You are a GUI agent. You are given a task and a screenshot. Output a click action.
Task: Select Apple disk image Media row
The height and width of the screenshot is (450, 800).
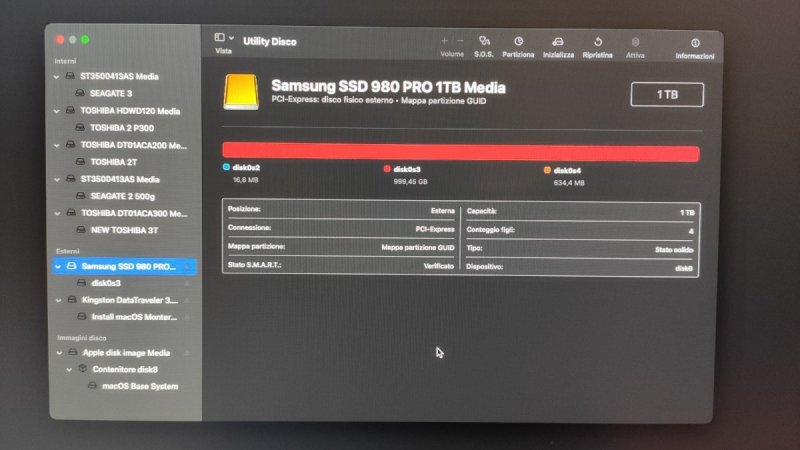coord(126,353)
